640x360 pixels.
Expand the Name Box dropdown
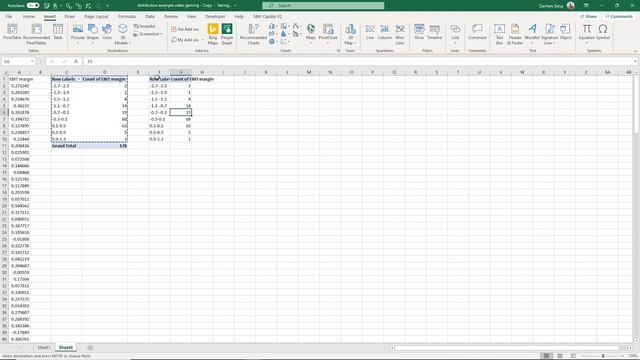(x=32, y=61)
